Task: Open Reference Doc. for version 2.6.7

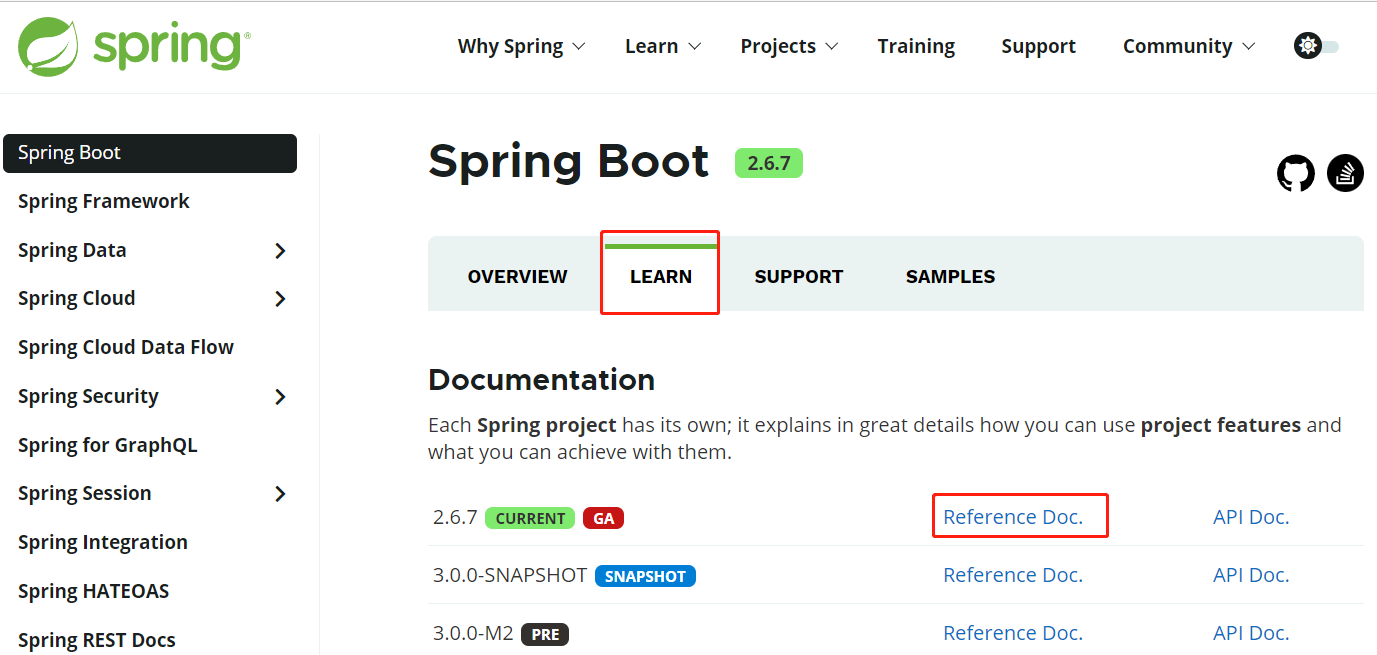Action: pos(1013,517)
